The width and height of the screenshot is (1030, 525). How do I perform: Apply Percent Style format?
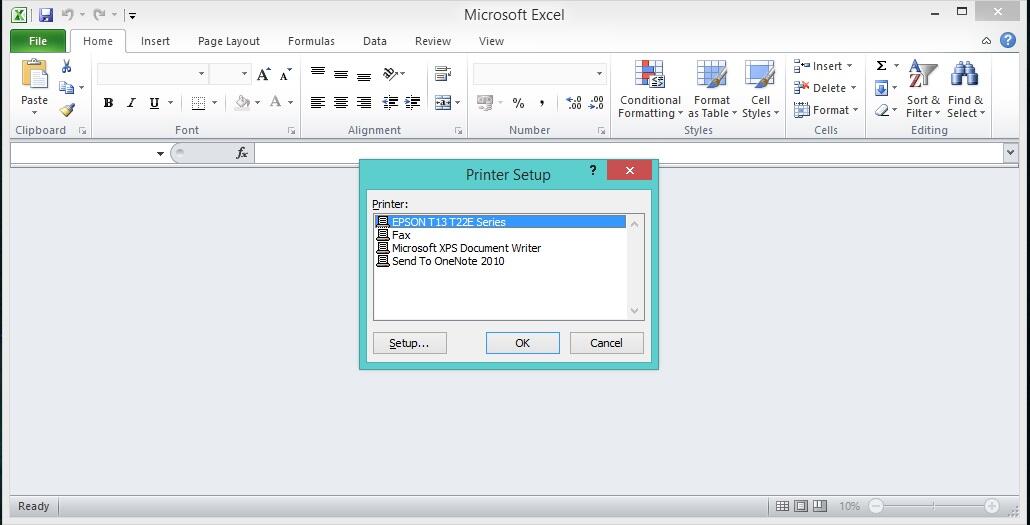click(518, 103)
